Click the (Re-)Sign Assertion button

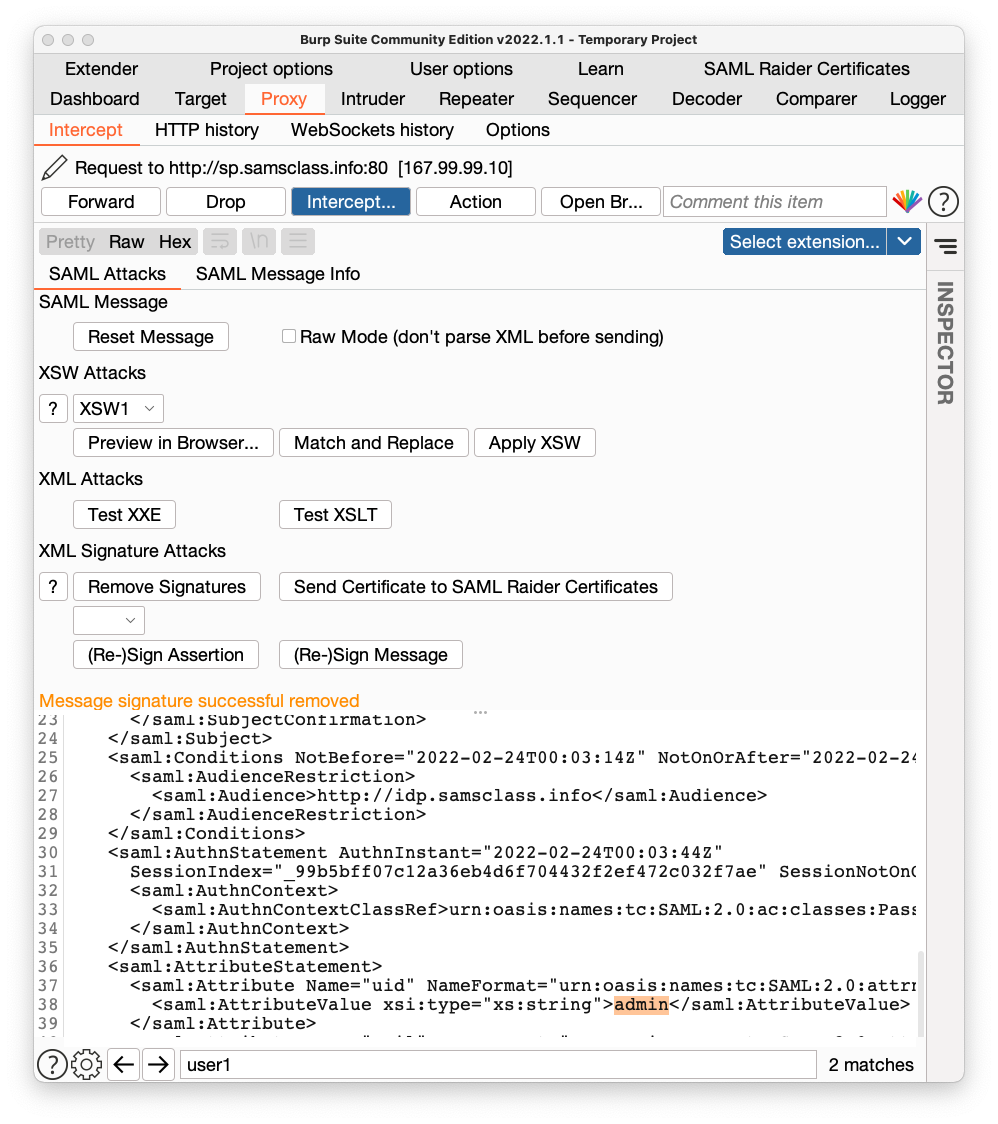tap(166, 654)
